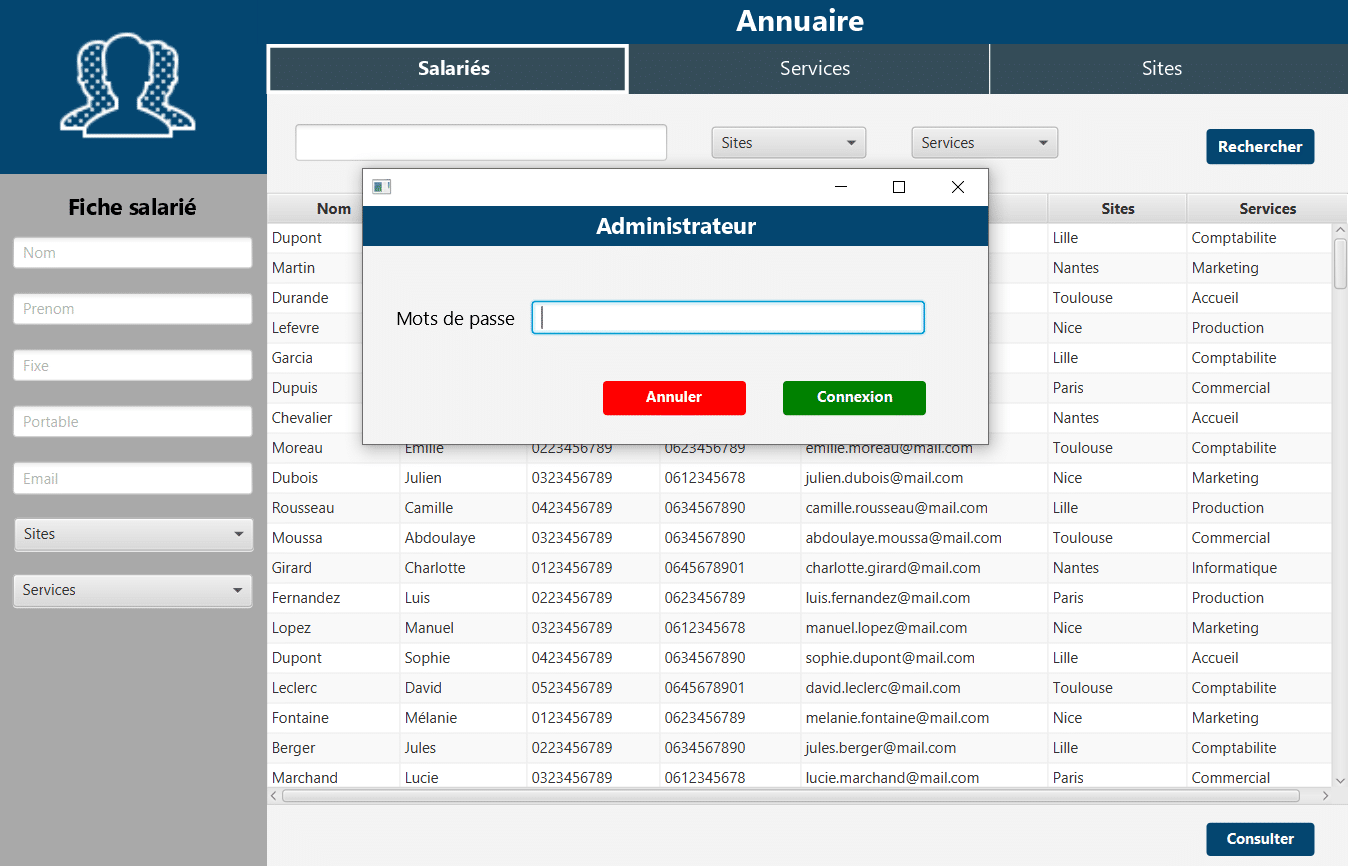This screenshot has width=1348, height=866.
Task: Open the Sites filter dropdown next to search
Action: [x=788, y=142]
